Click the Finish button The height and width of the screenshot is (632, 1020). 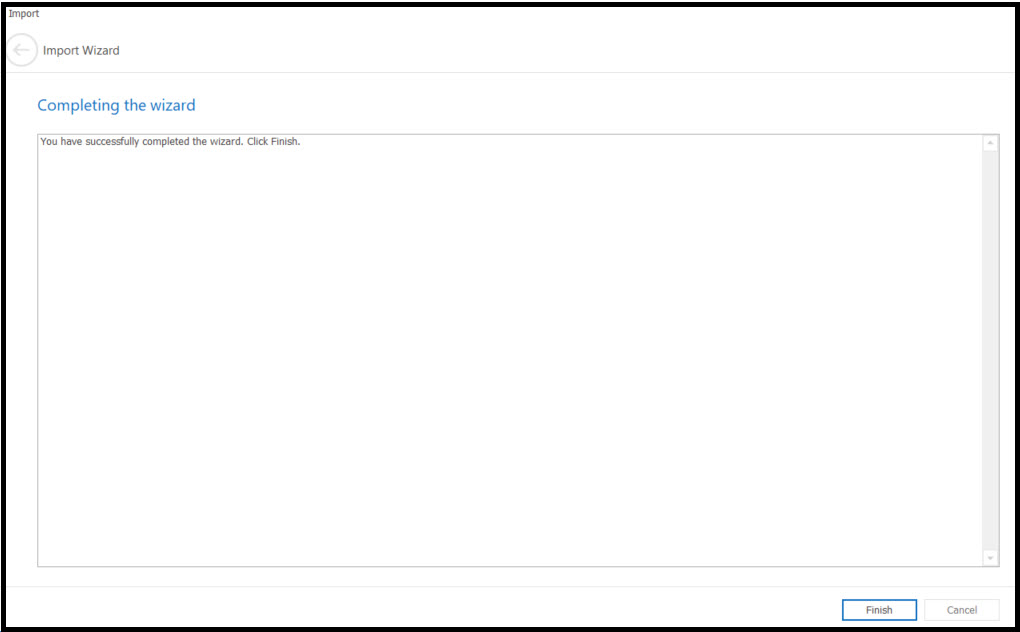click(879, 610)
